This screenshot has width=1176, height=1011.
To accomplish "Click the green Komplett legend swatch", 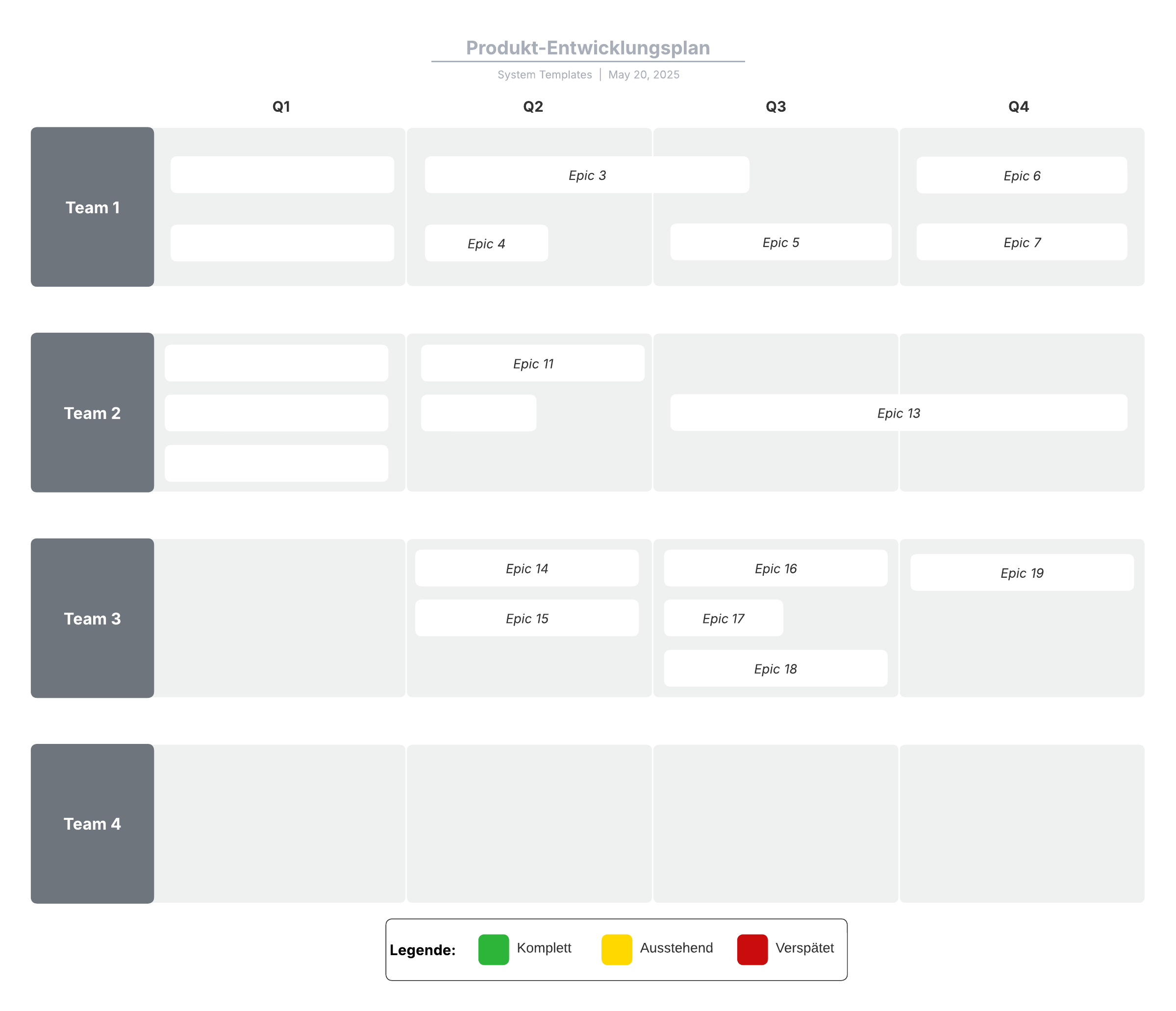I will (493, 949).
